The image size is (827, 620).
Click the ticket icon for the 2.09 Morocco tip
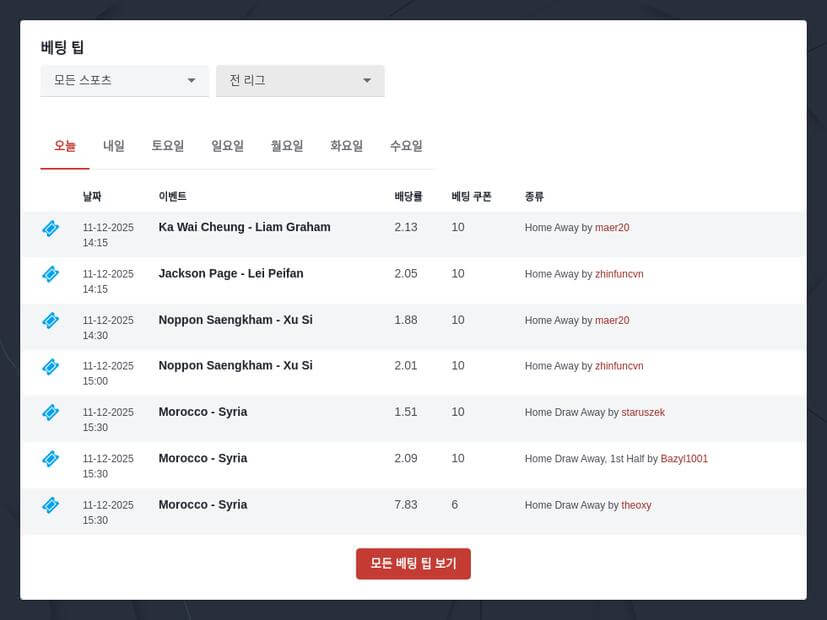pos(50,459)
